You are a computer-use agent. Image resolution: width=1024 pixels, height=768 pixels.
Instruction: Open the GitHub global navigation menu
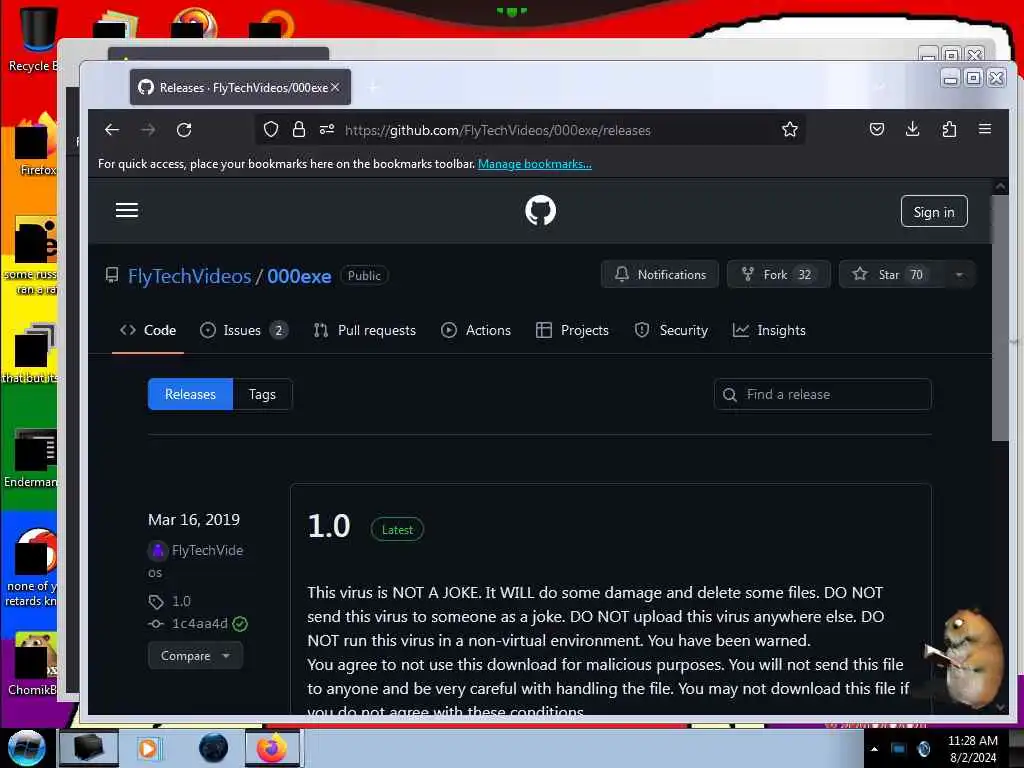(x=127, y=210)
